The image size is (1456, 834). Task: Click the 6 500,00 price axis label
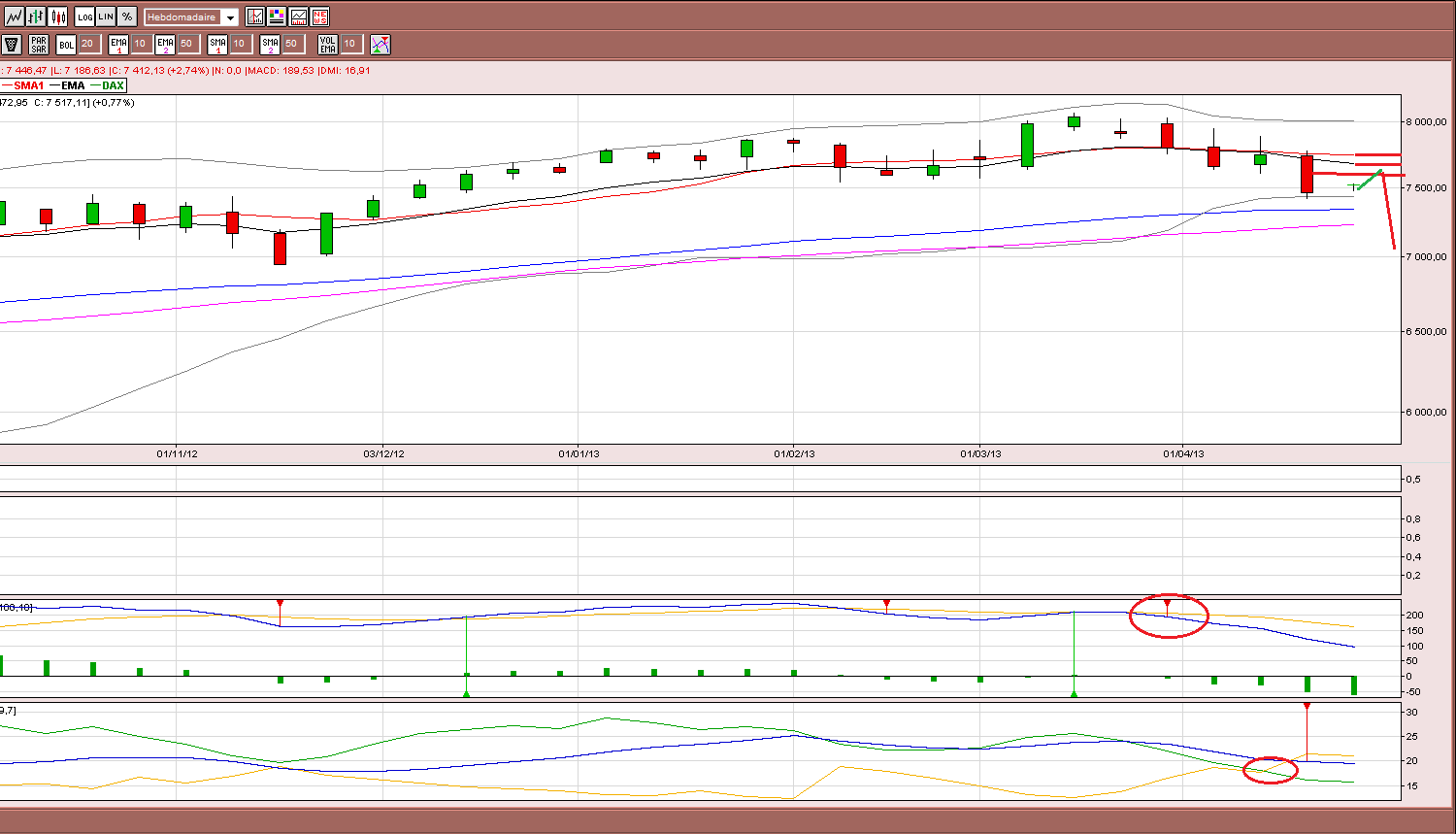[1427, 332]
